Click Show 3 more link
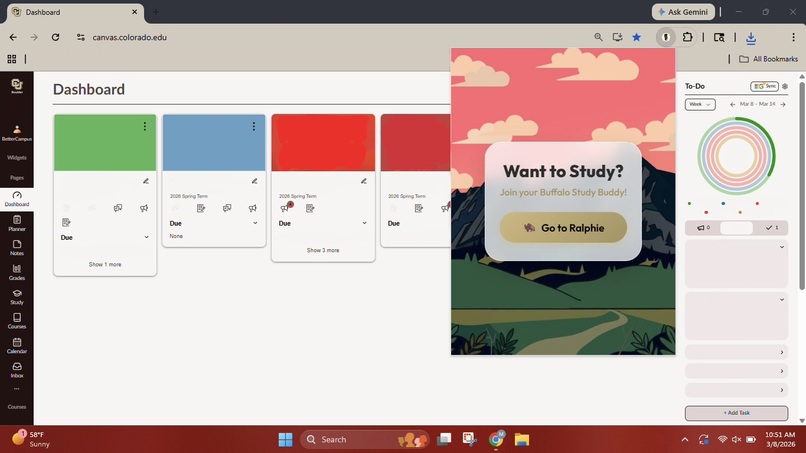This screenshot has height=453, width=806. pyautogui.click(x=323, y=250)
